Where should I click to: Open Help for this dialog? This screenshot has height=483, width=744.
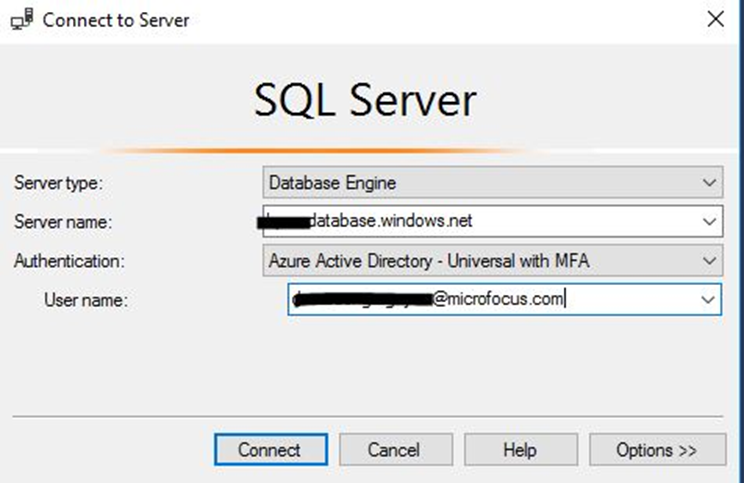click(520, 450)
